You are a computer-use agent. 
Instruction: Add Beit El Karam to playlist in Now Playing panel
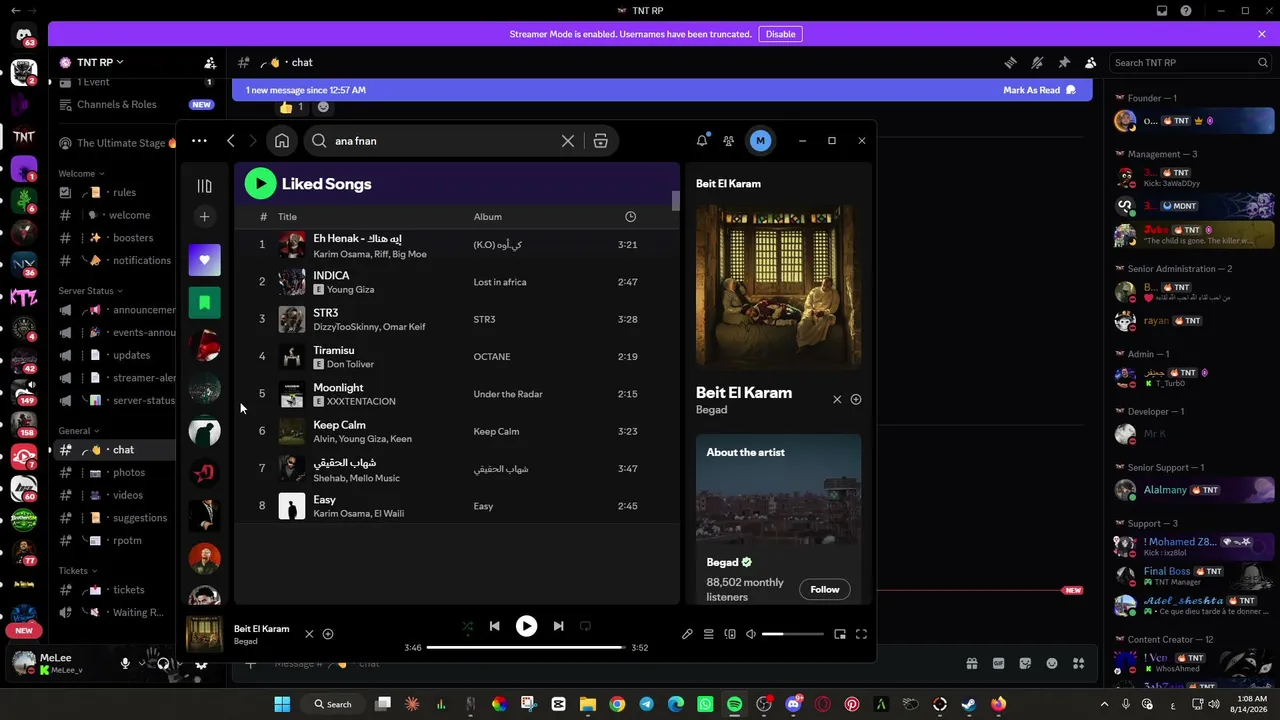(x=856, y=400)
